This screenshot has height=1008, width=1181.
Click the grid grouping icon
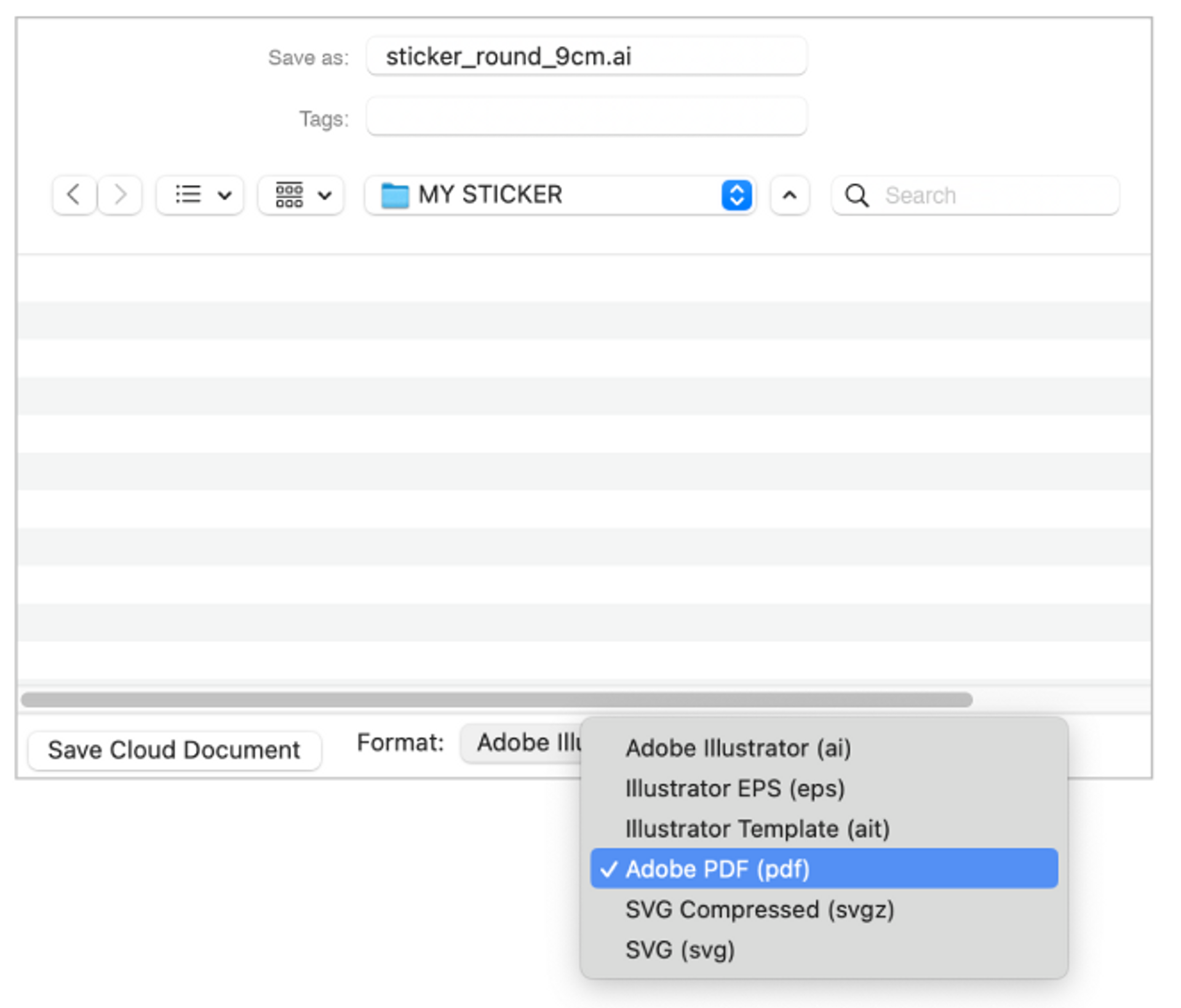pos(289,195)
